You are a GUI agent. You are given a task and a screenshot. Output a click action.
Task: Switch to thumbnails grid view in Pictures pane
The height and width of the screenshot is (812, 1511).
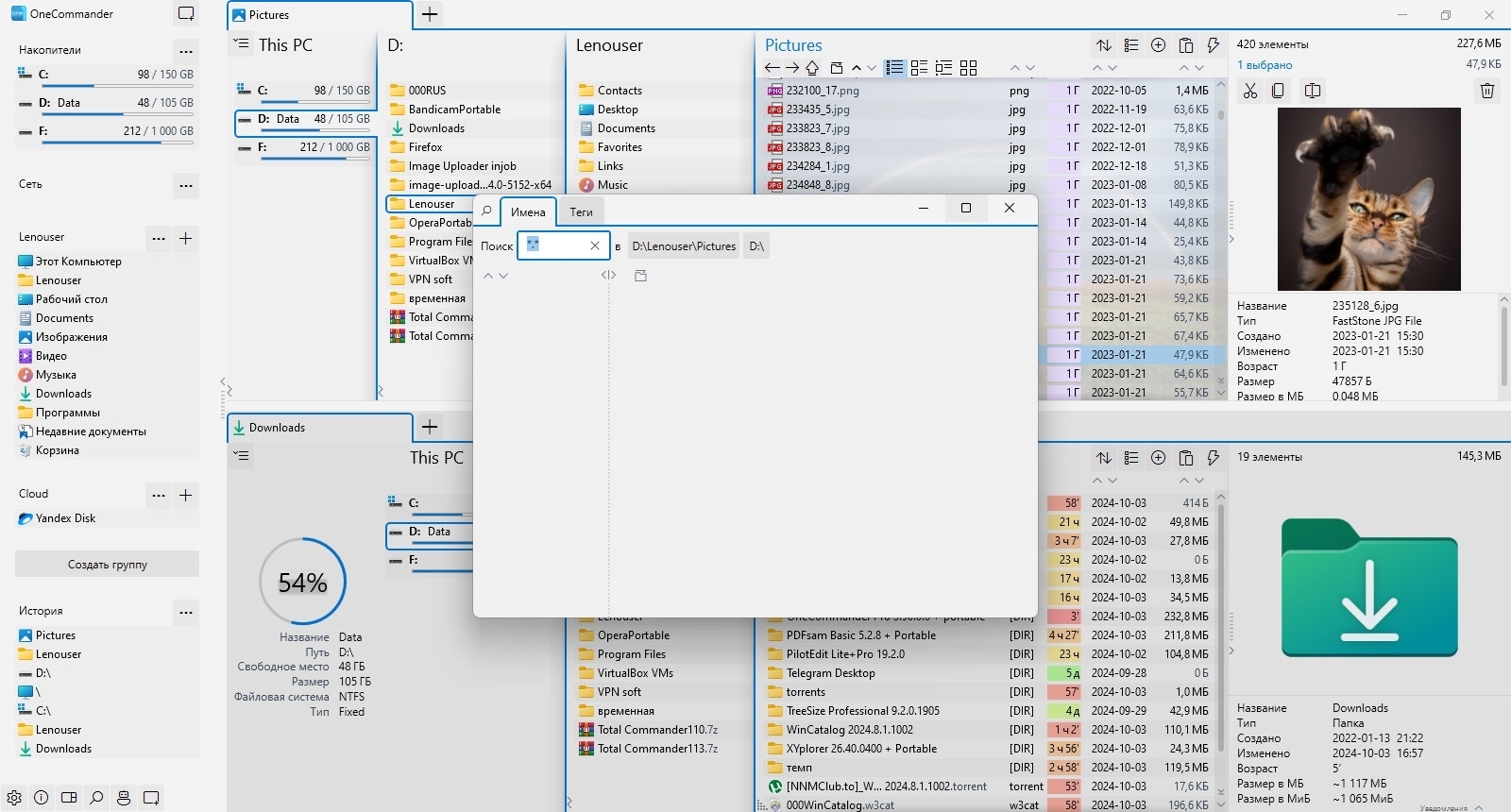click(968, 68)
